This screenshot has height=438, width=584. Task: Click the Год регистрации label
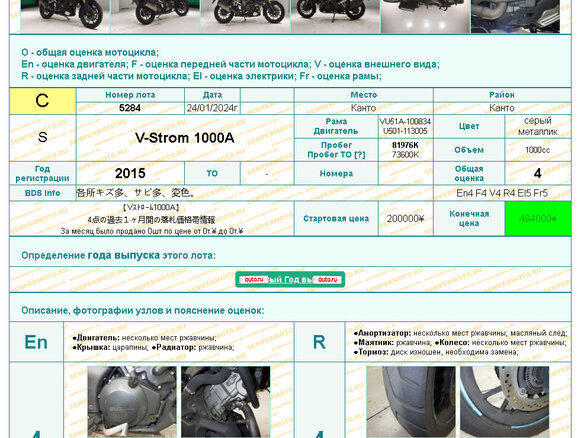tap(42, 174)
